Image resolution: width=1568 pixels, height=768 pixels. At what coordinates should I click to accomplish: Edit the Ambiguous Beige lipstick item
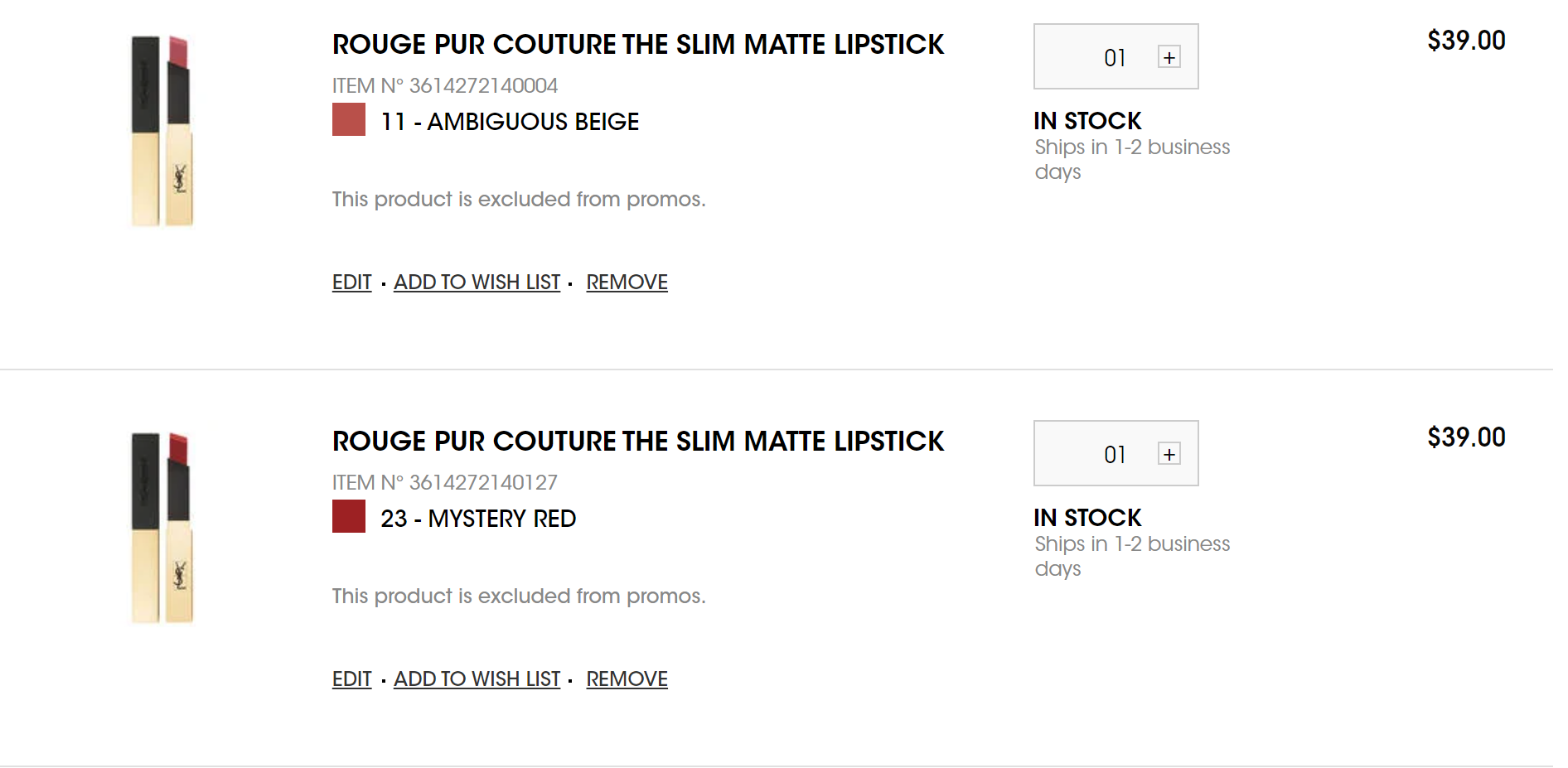point(351,283)
